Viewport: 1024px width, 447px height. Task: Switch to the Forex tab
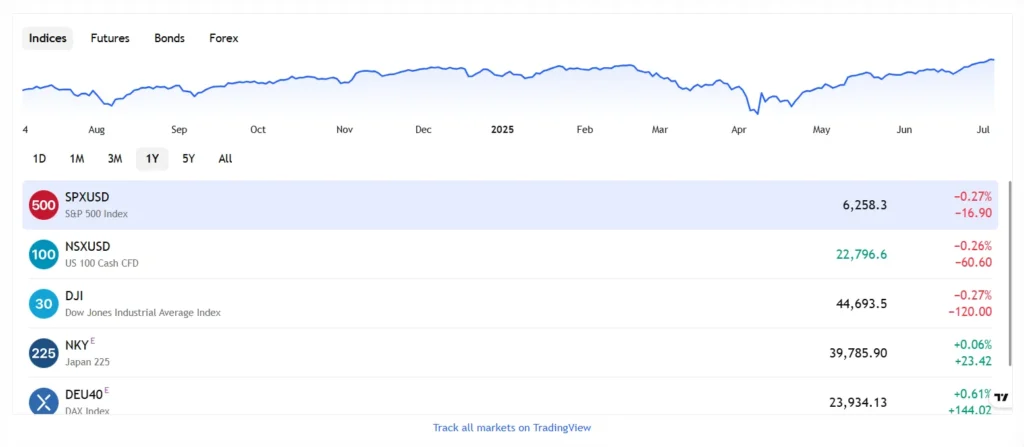224,38
